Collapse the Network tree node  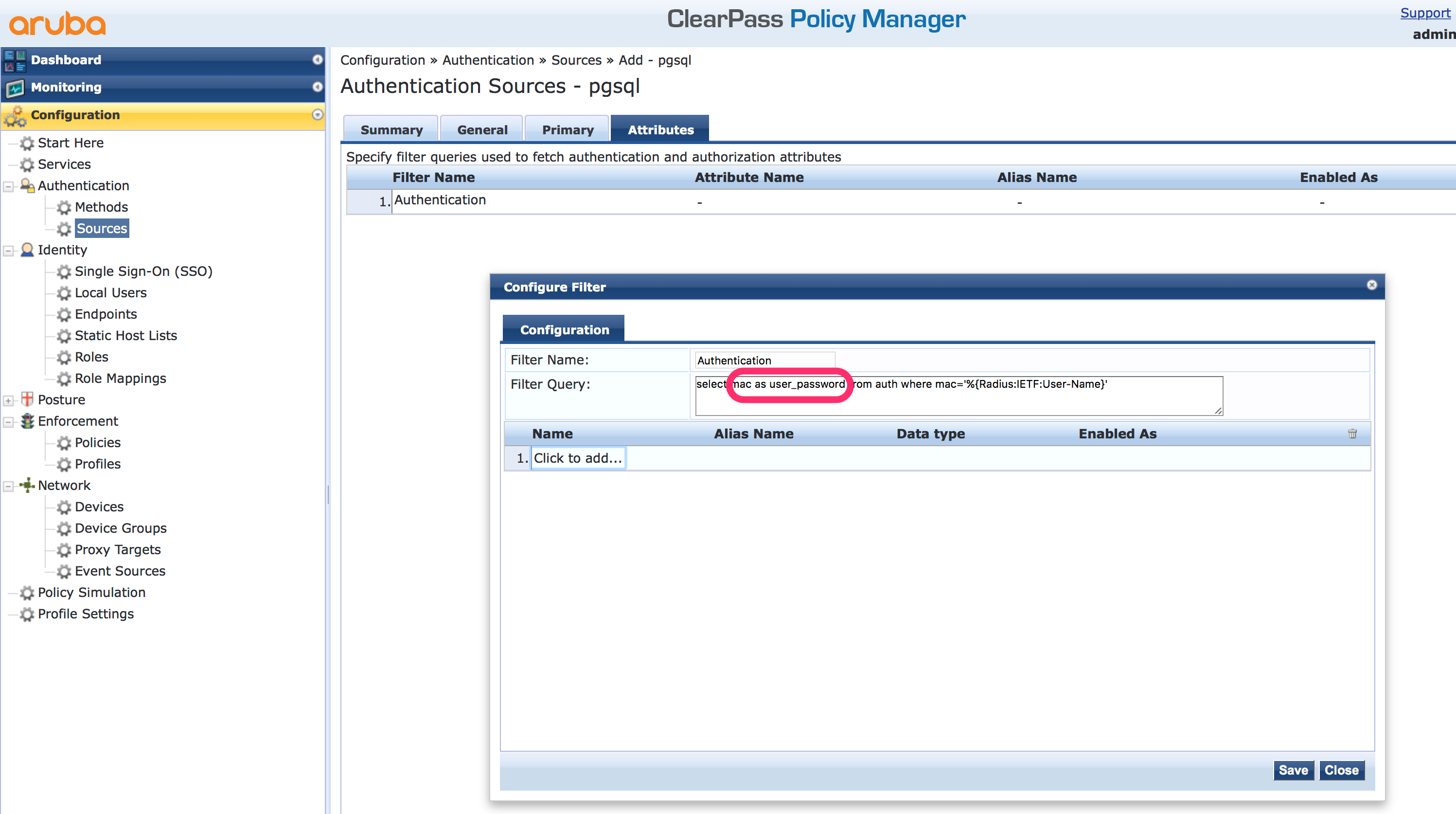[8, 487]
